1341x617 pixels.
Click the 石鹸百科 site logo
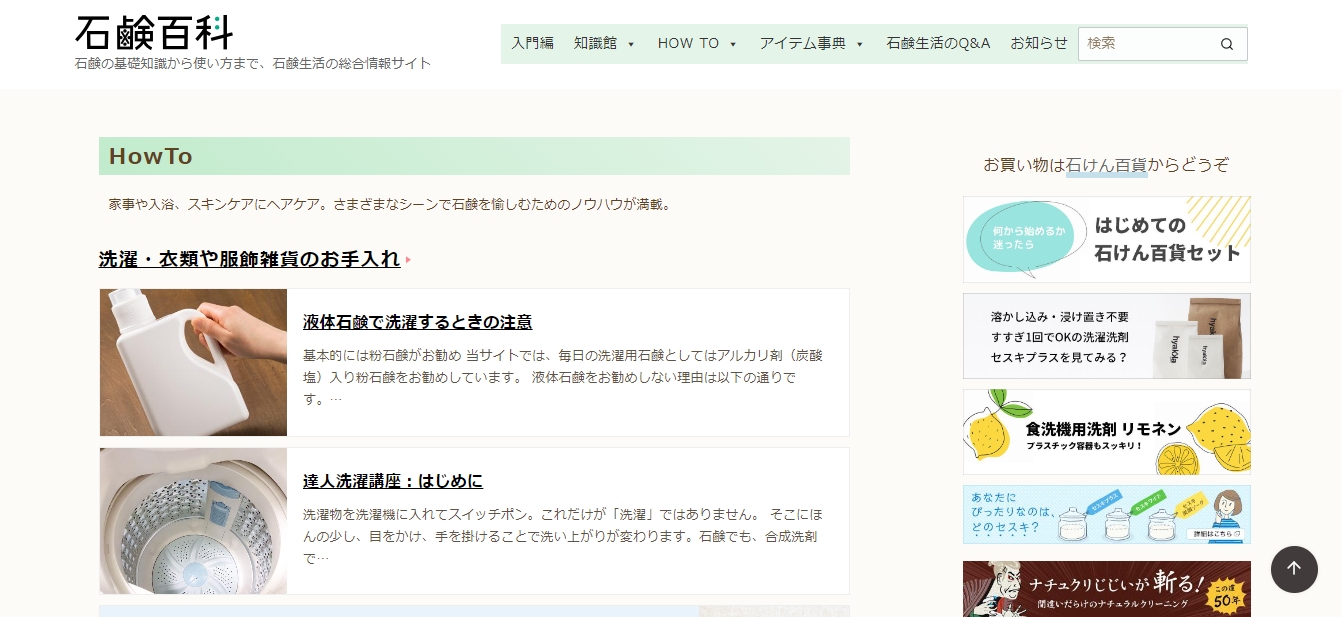154,33
